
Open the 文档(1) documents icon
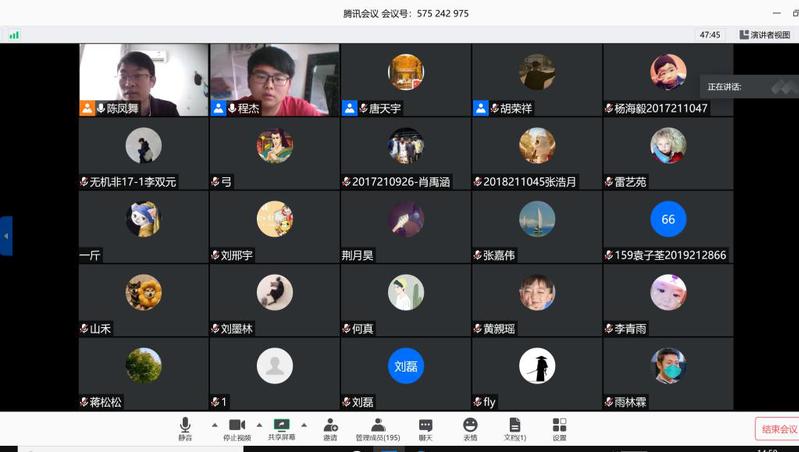coord(514,429)
